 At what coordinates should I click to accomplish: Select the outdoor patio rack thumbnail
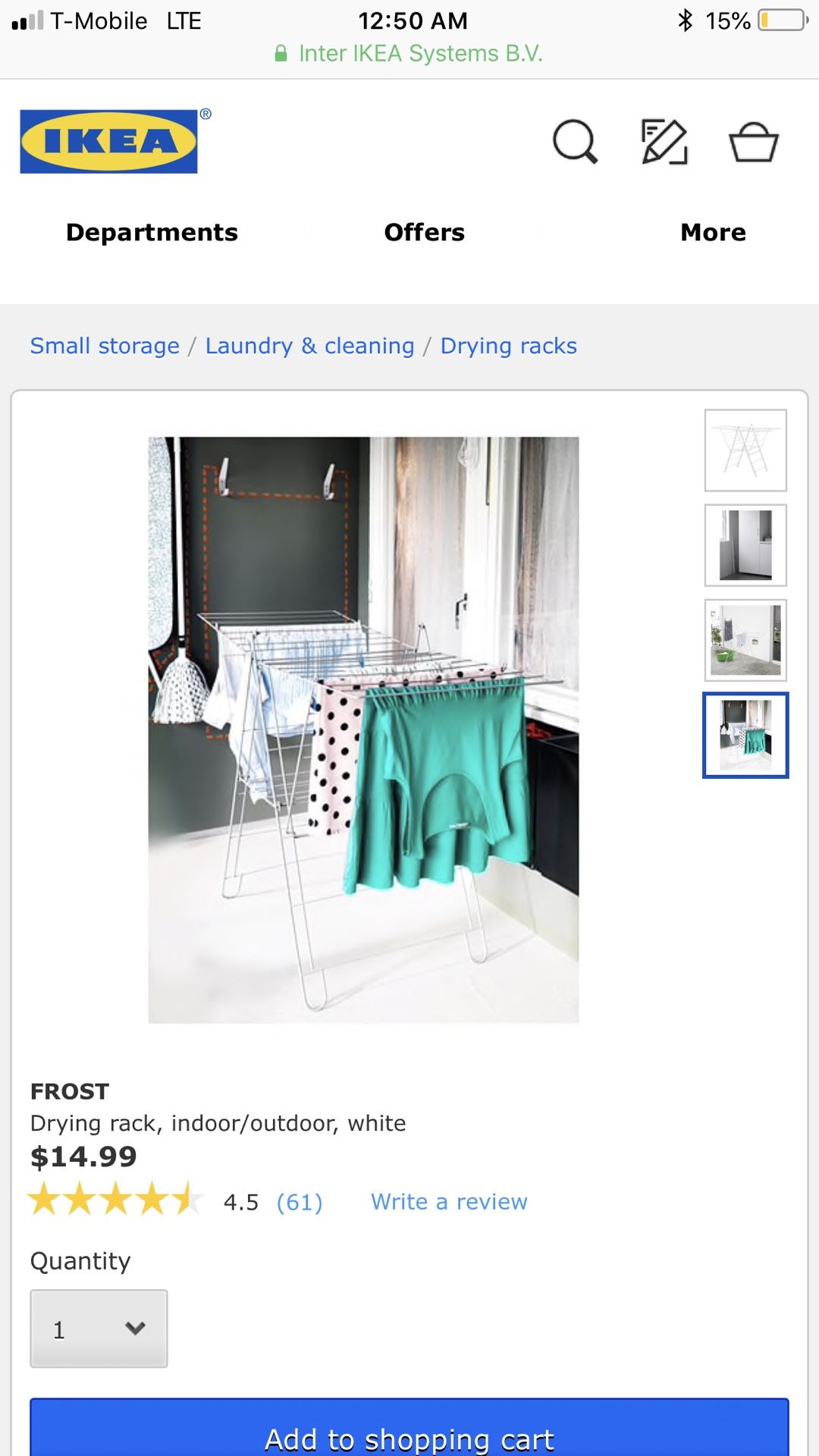745,640
